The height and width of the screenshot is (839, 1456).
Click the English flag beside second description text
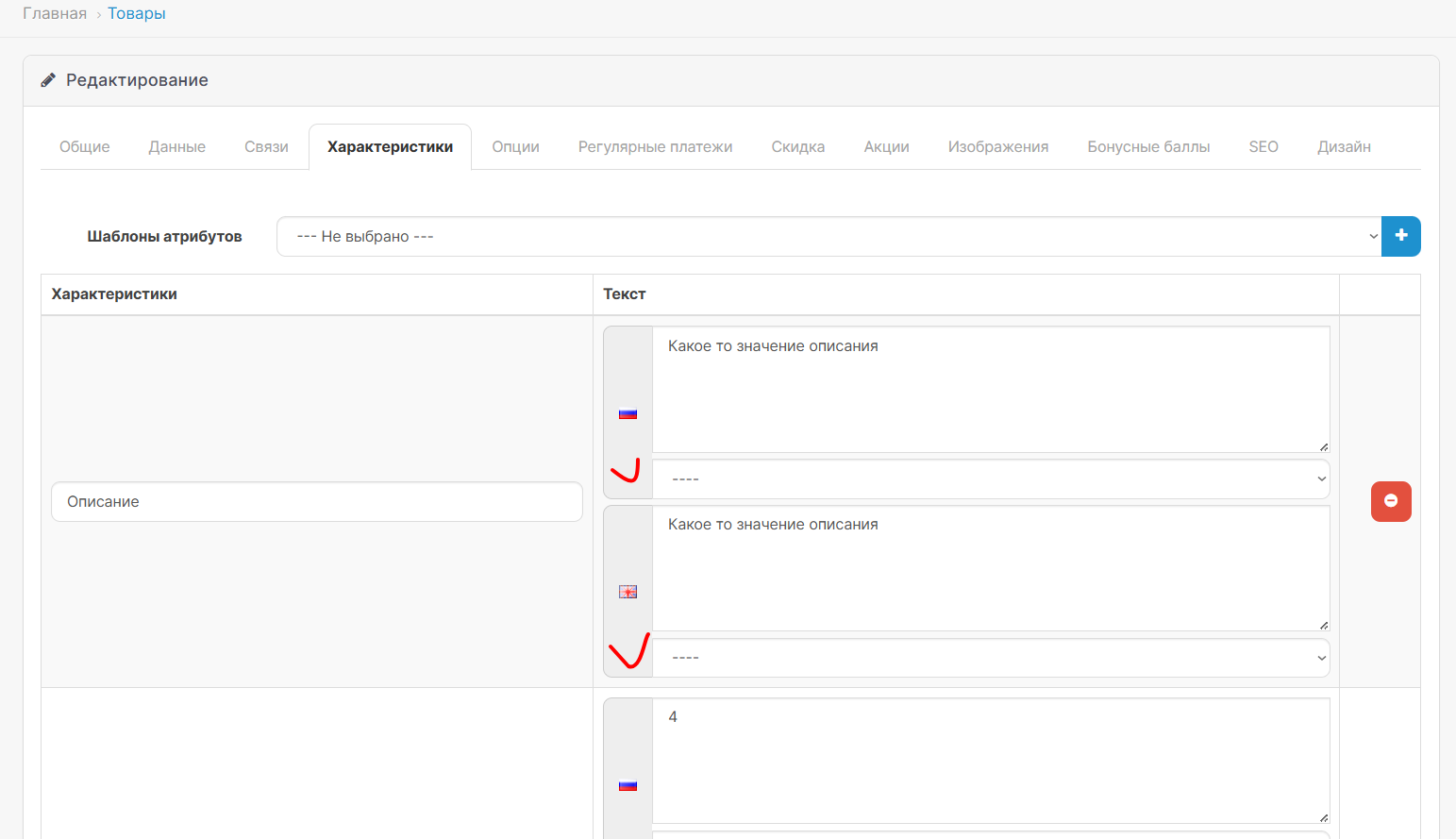click(628, 592)
